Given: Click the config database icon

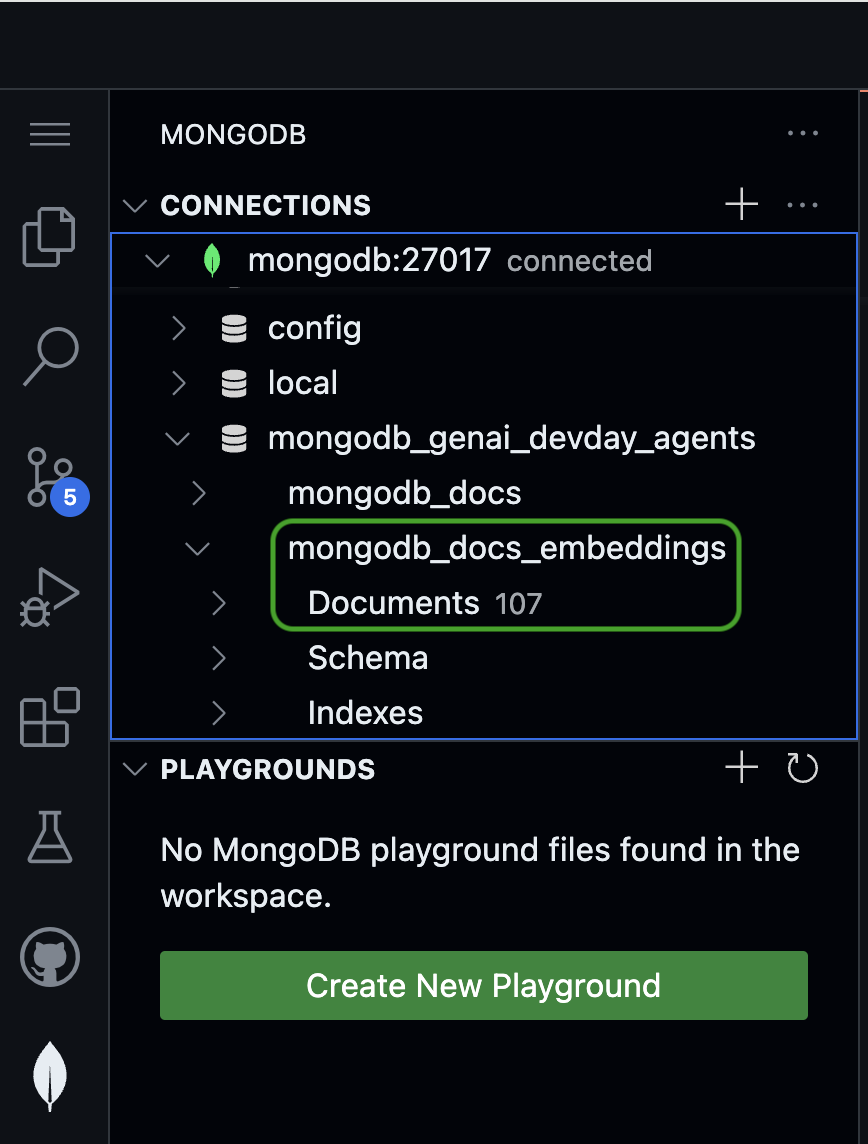Looking at the screenshot, I should [234, 328].
